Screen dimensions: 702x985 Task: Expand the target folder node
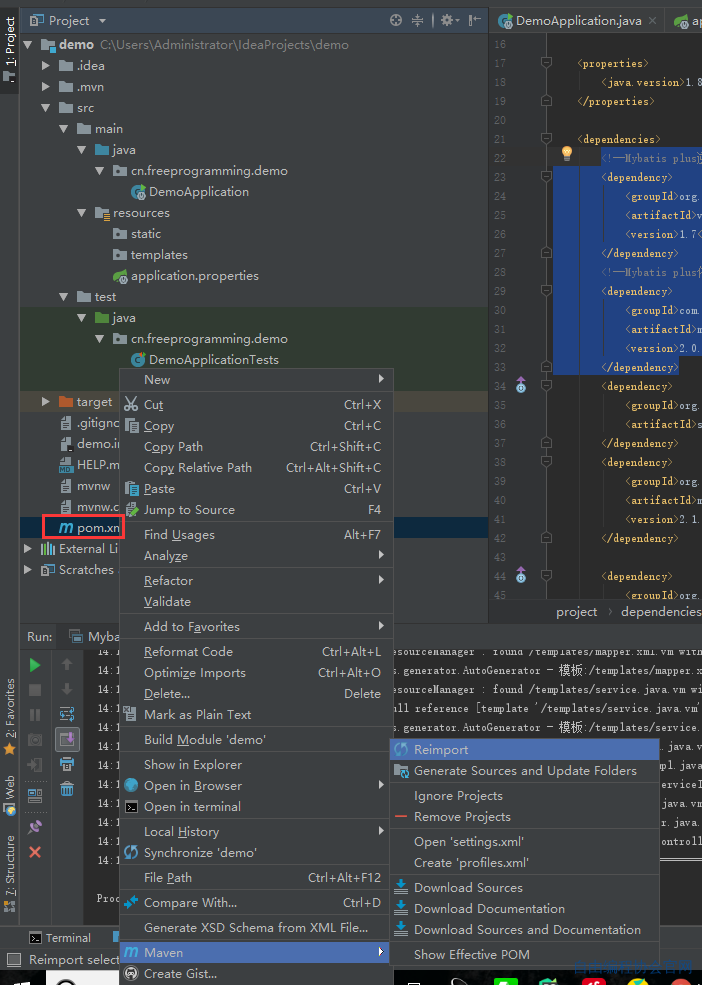pos(45,401)
